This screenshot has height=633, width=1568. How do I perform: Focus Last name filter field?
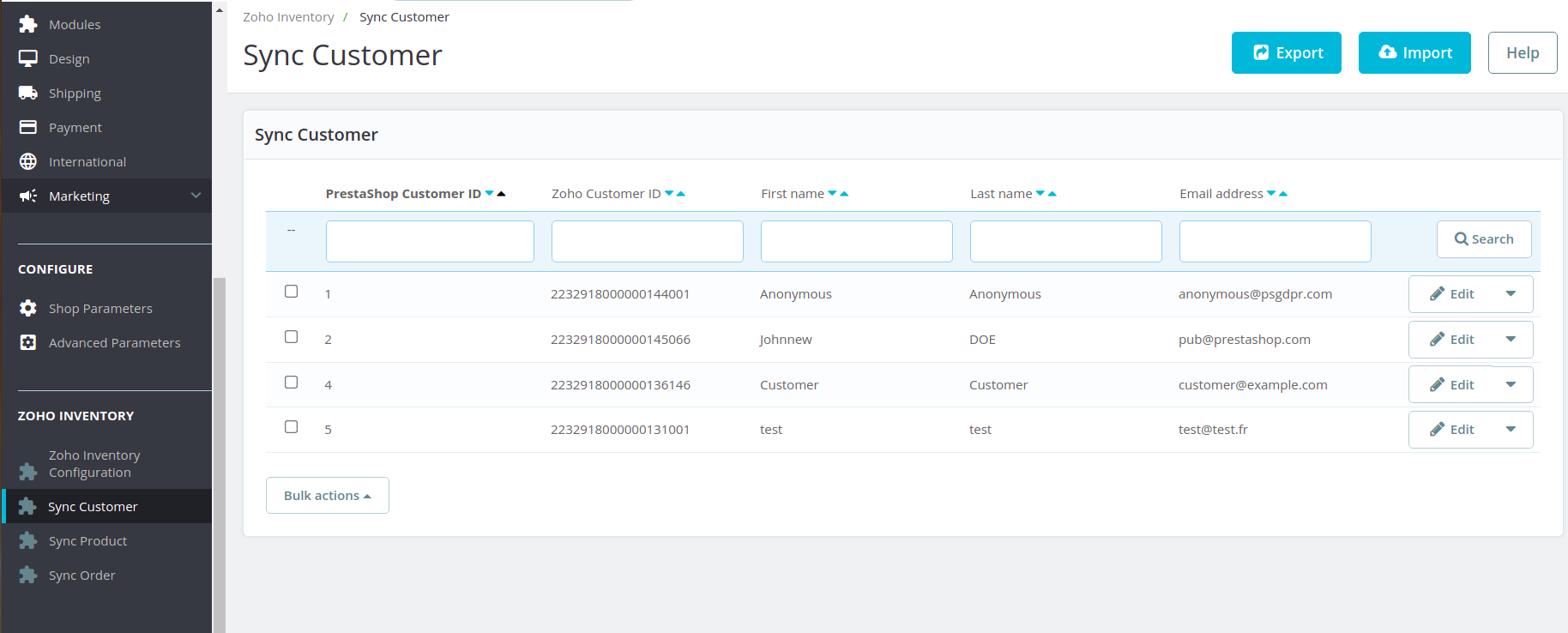(1066, 241)
